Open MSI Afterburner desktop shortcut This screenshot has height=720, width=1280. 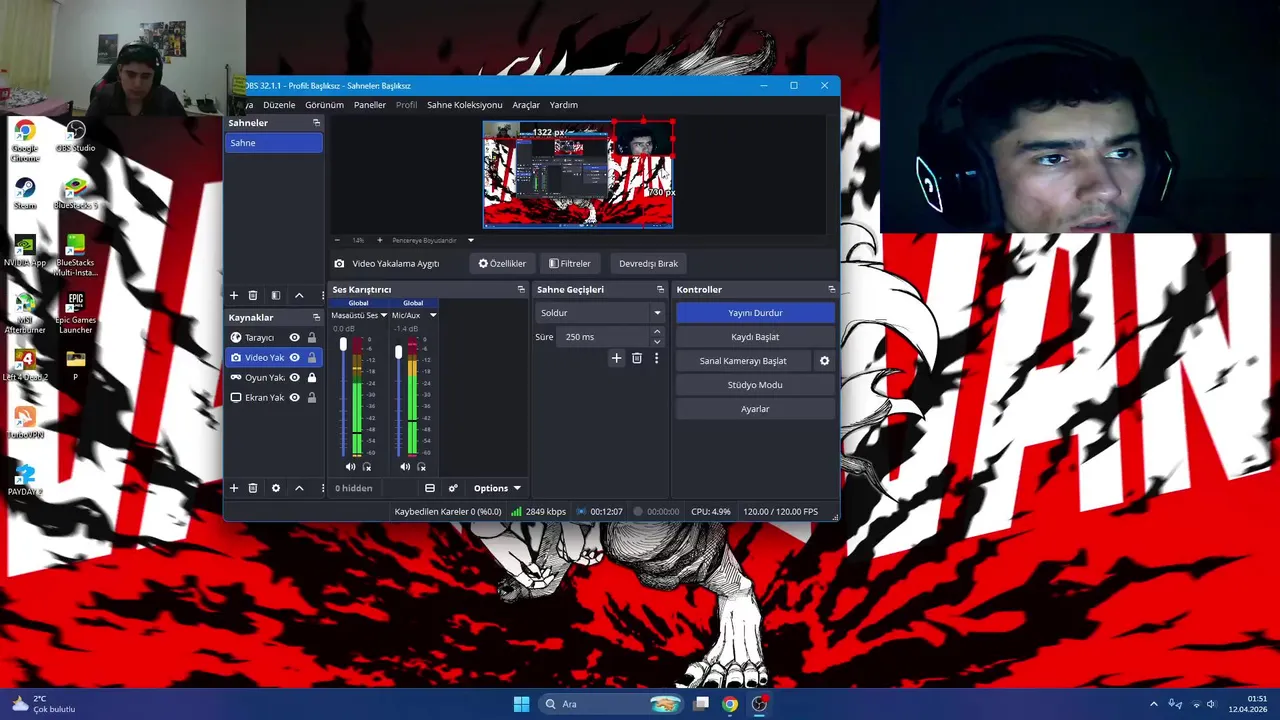(x=25, y=312)
